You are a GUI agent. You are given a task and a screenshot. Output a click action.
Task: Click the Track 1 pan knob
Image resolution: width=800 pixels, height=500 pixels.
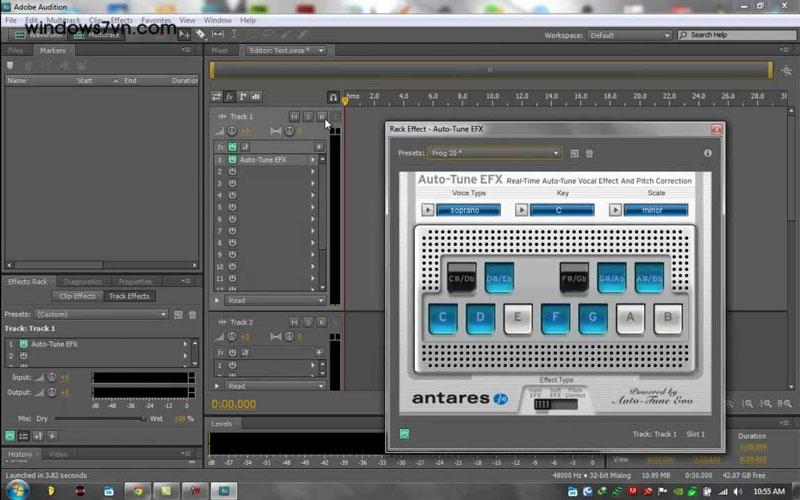289,131
